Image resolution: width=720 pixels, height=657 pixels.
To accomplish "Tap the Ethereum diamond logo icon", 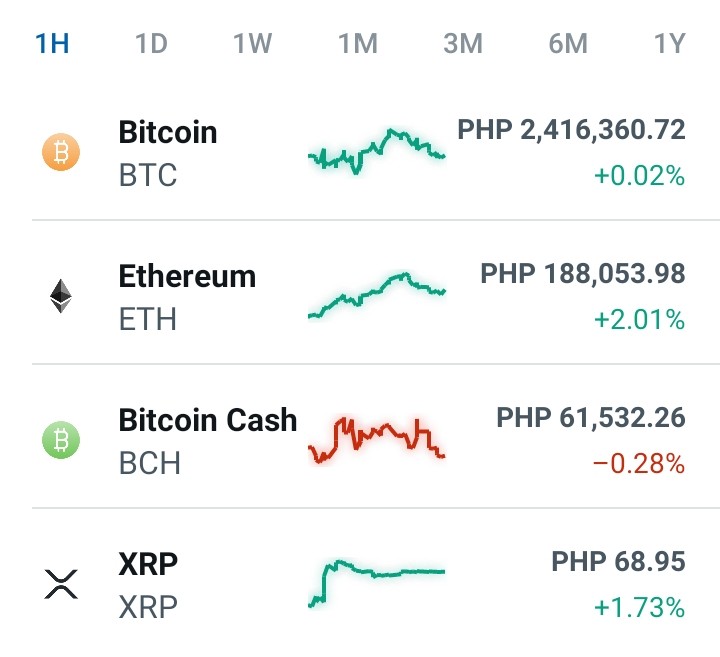I will pos(61,296).
